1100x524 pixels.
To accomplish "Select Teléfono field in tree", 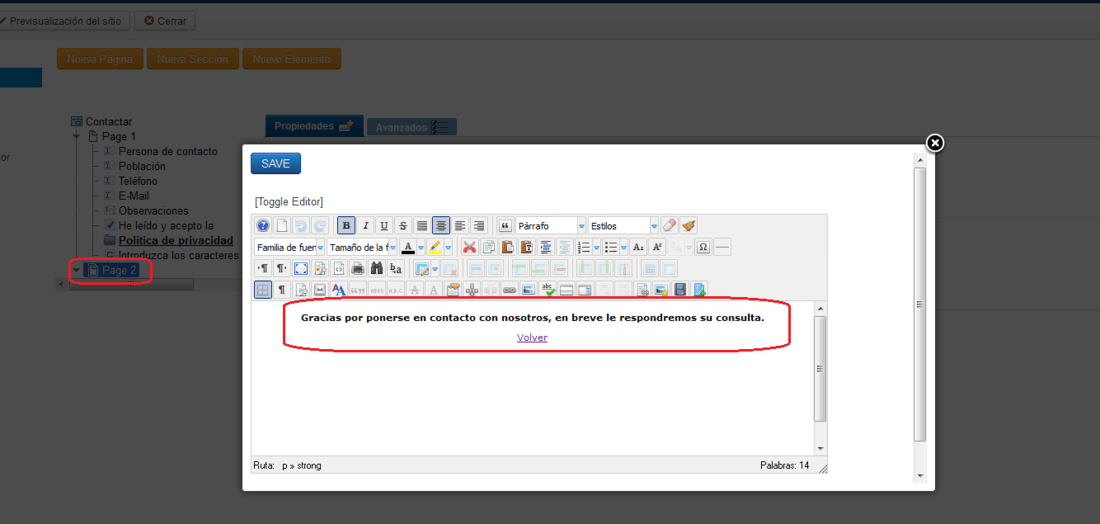I will [138, 181].
